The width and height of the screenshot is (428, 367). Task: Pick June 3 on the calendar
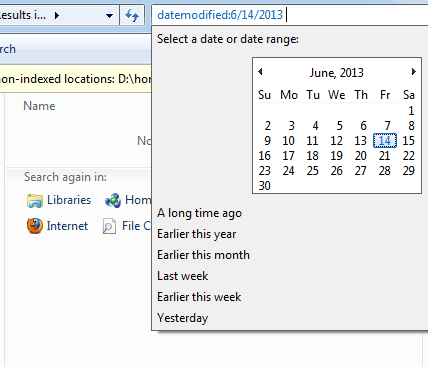coord(291,126)
